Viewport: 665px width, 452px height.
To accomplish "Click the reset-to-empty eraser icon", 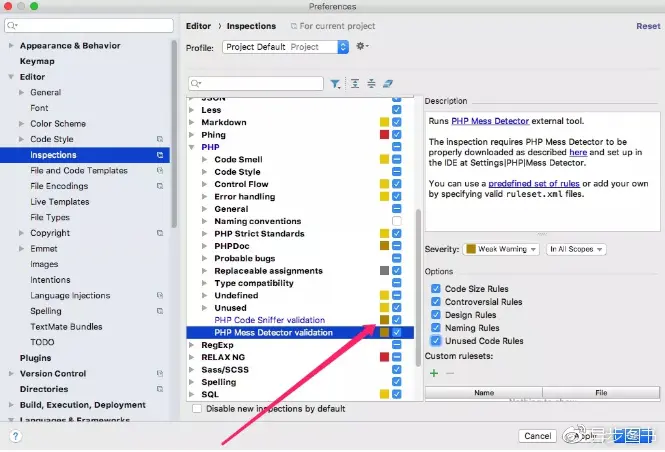I will pos(388,84).
